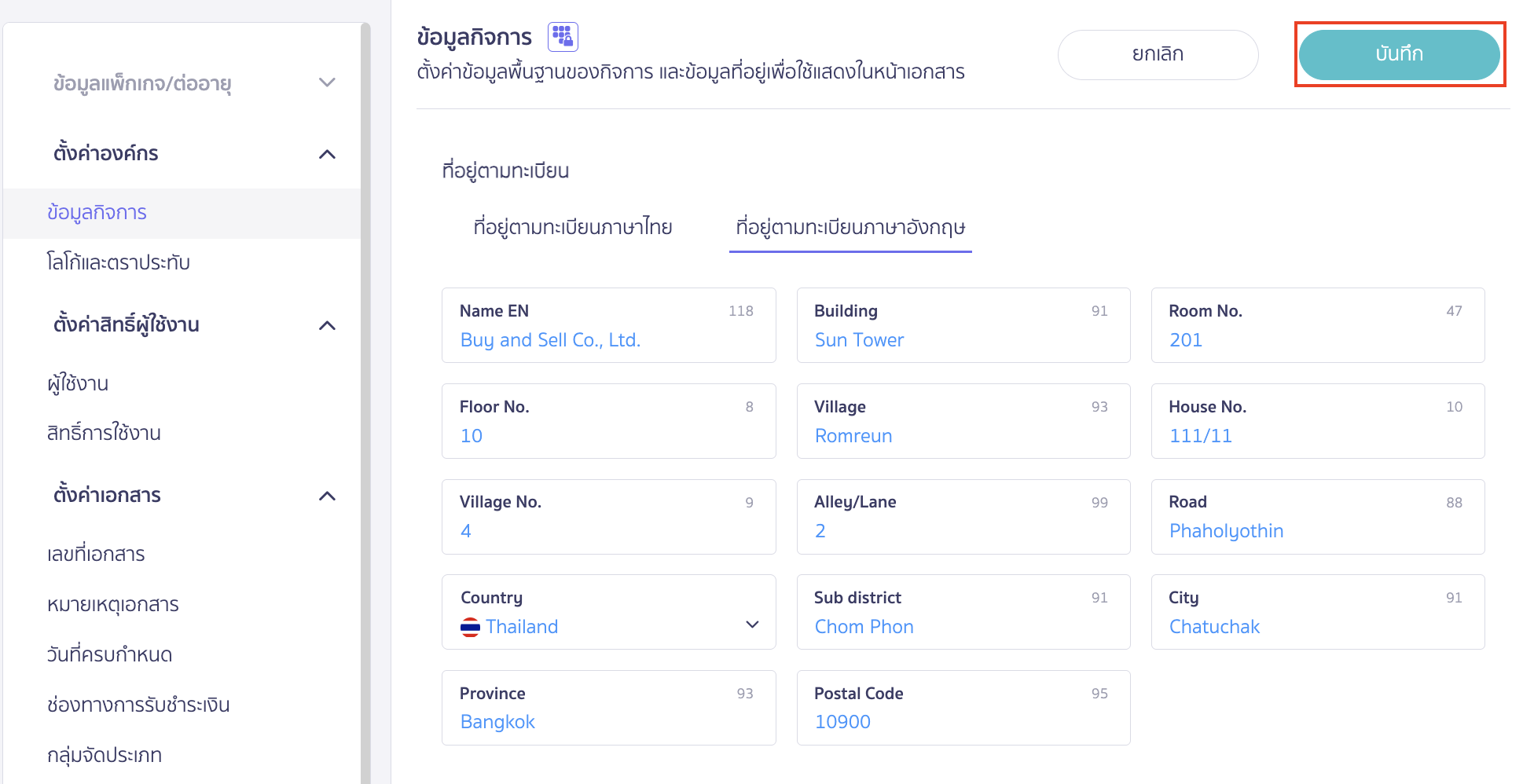The width and height of the screenshot is (1534, 784).
Task: Click the บันทึก save button
Action: (x=1400, y=54)
